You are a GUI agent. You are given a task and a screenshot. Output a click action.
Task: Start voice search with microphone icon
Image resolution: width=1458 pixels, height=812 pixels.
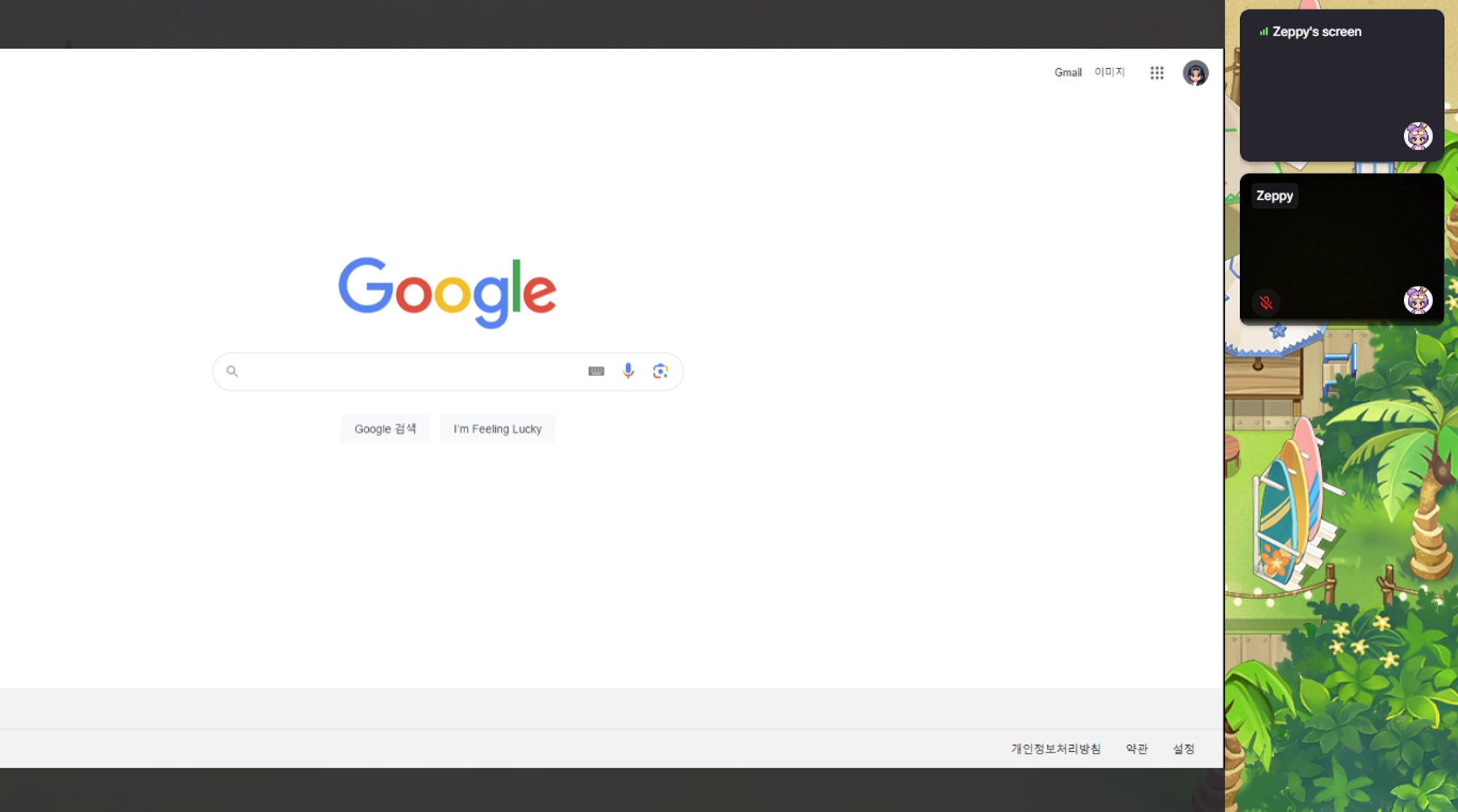[x=628, y=371]
